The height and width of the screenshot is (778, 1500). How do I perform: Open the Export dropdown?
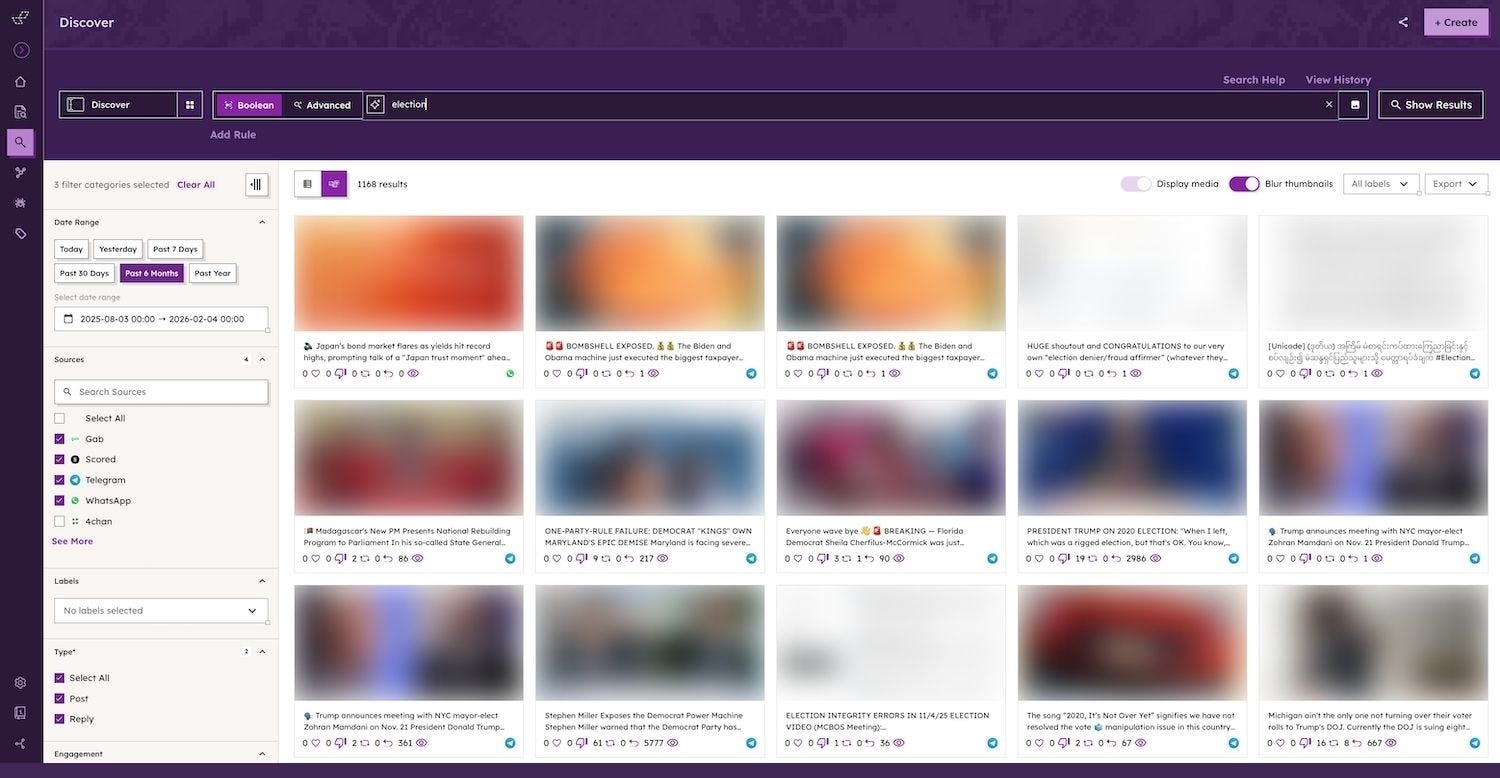point(1453,184)
